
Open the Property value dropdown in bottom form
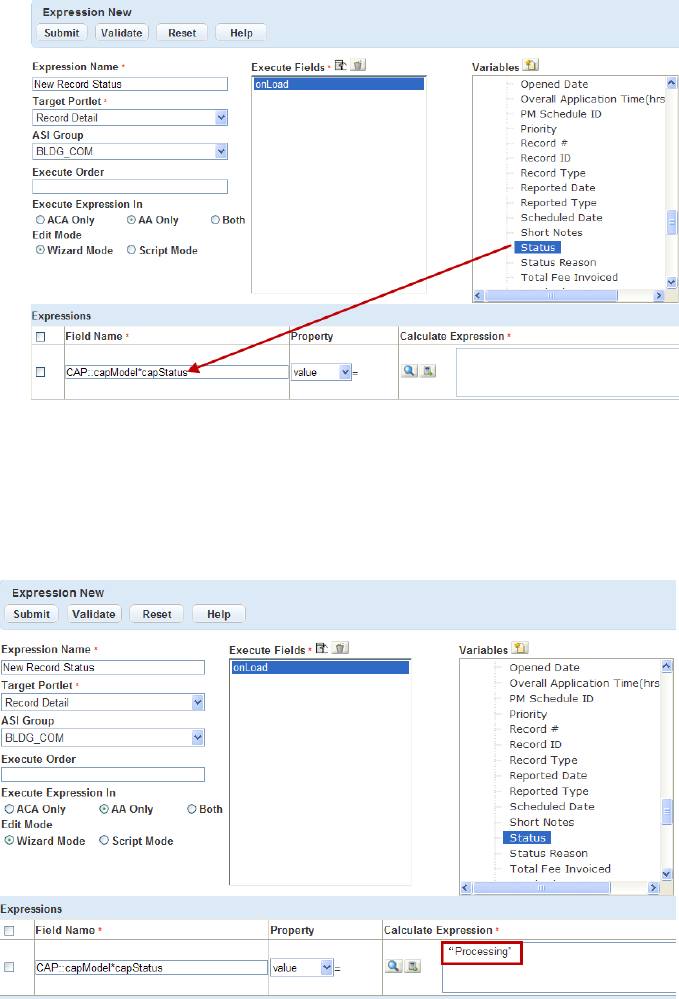tap(327, 967)
